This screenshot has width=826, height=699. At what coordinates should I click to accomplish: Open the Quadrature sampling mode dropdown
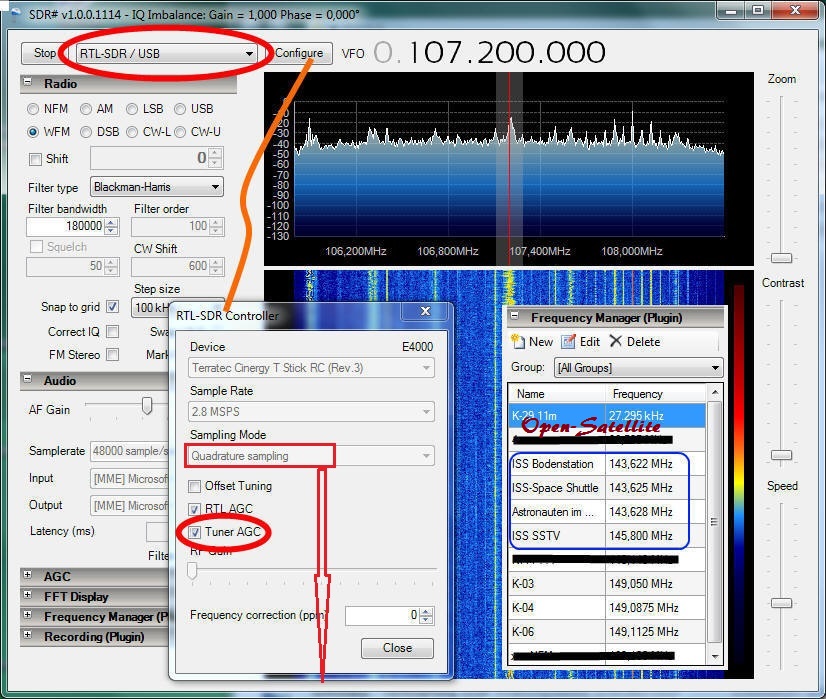pyautogui.click(x=311, y=456)
